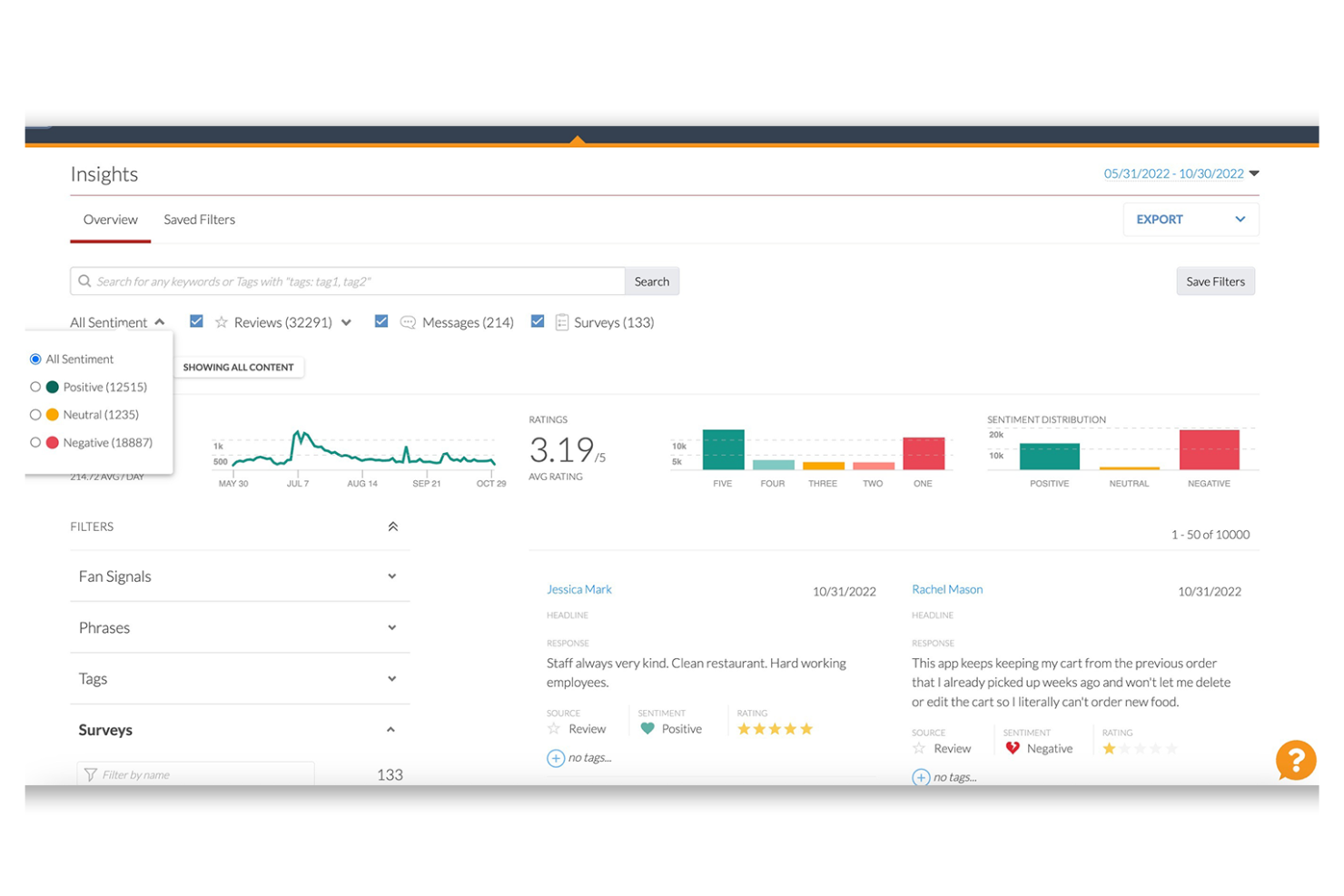The image size is (1344, 896).
Task: Select the Negative sentiment radio button
Action: coord(35,442)
